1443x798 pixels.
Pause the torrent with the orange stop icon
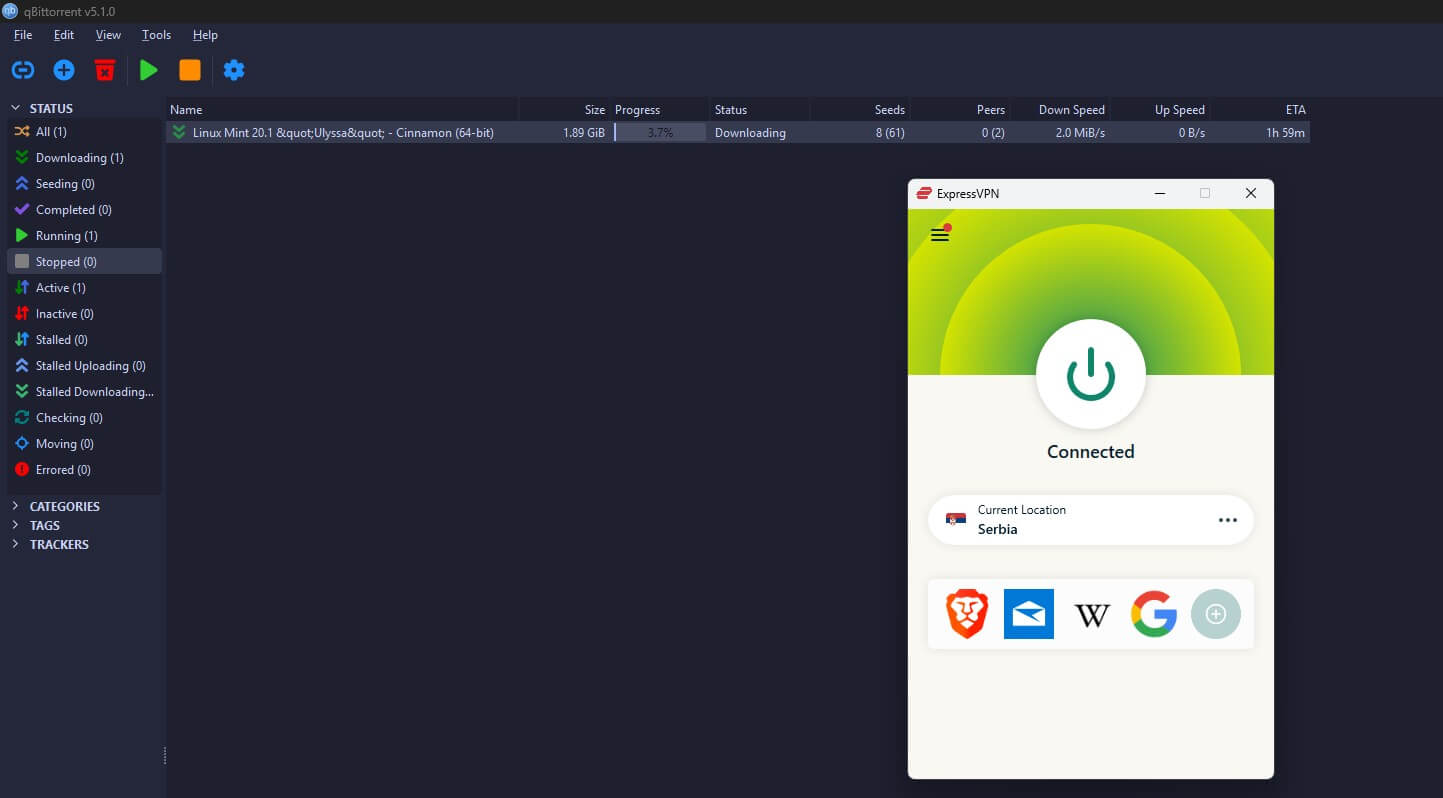click(x=191, y=70)
